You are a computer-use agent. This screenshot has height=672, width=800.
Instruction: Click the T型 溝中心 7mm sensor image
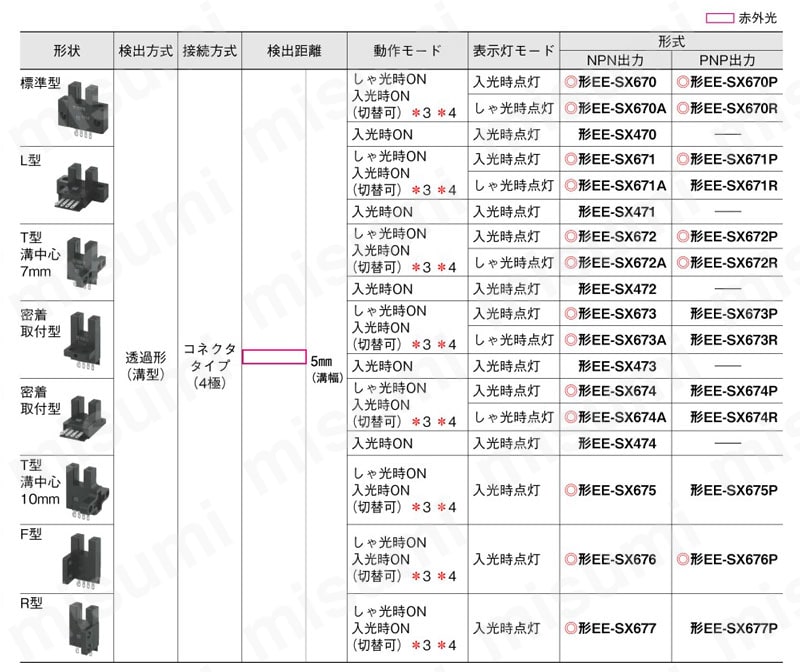pos(86,263)
